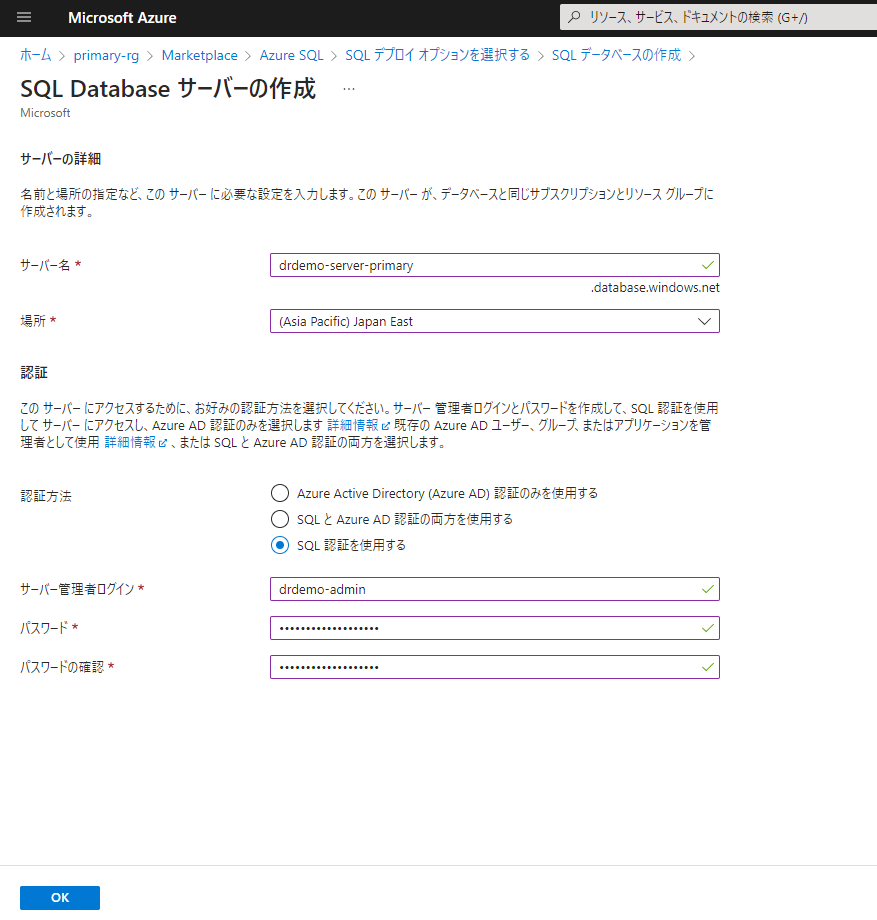Navigate to primary-rg breadcrumb
Screen dimensions: 877x920
[x=106, y=55]
